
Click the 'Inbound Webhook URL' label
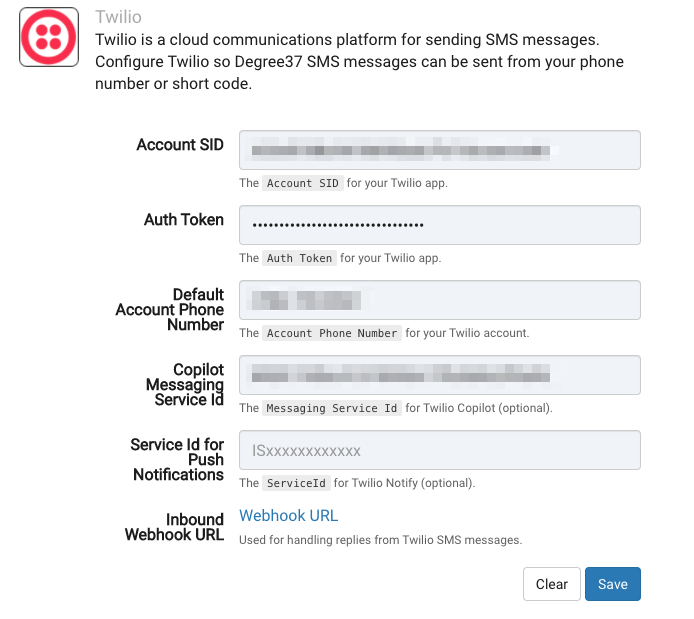[174, 527]
